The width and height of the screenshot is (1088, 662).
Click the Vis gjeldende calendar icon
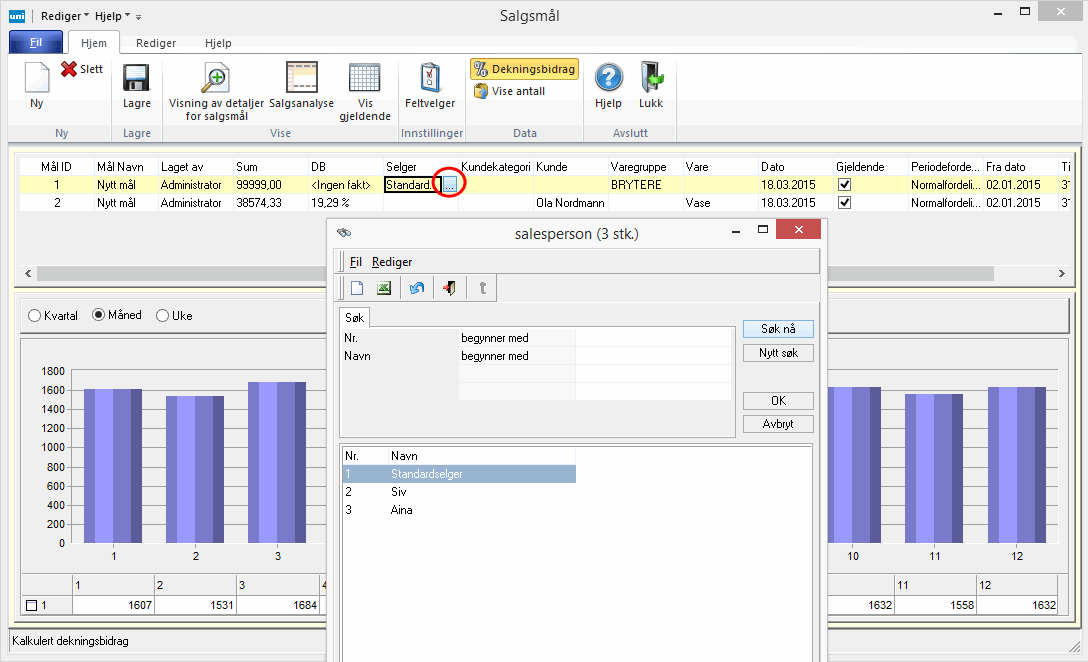click(365, 79)
